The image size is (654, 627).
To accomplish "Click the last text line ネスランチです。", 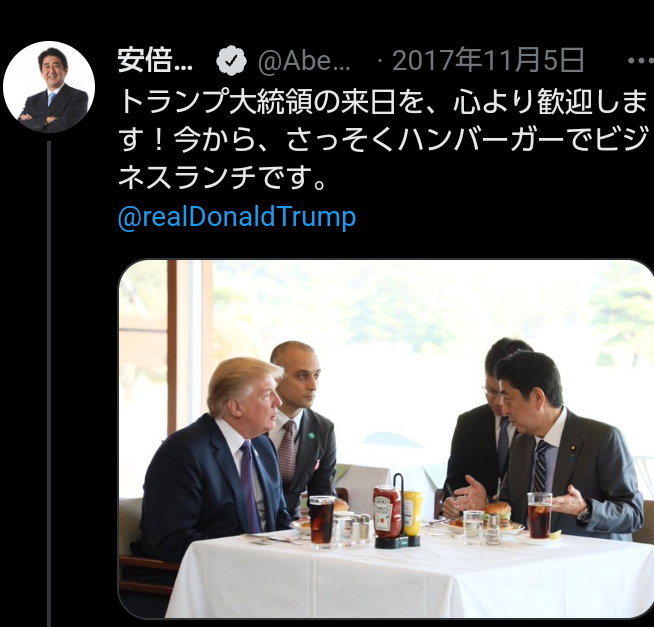I will [223, 178].
